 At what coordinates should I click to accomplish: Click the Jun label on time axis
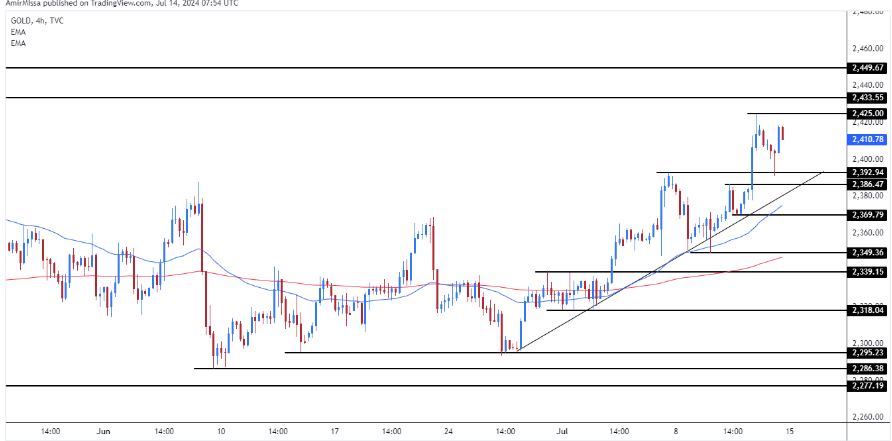point(104,431)
